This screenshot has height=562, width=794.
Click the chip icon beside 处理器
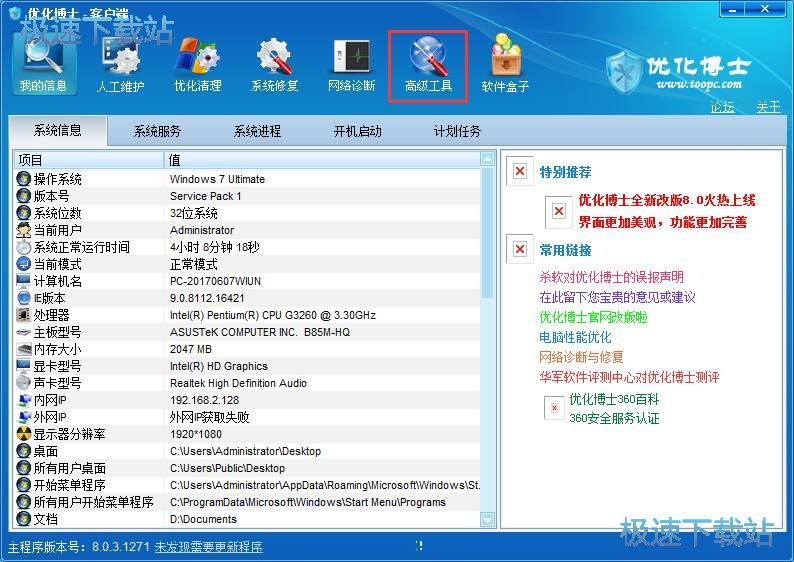click(x=23, y=315)
